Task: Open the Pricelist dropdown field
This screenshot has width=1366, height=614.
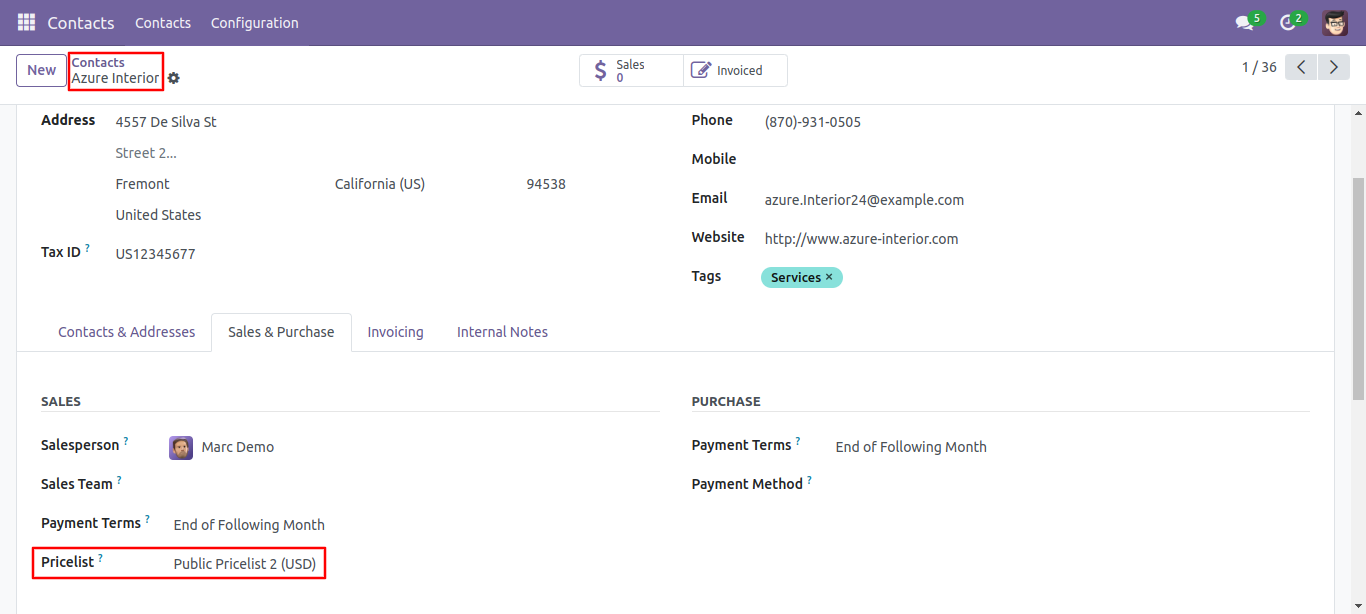Action: tap(415, 564)
